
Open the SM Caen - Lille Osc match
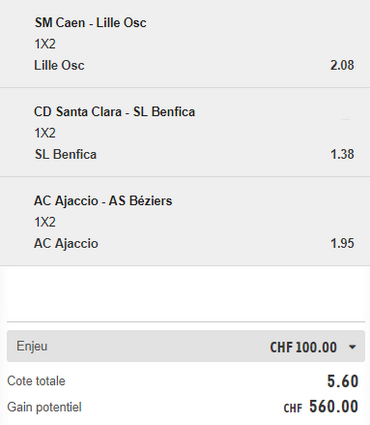tap(90, 23)
